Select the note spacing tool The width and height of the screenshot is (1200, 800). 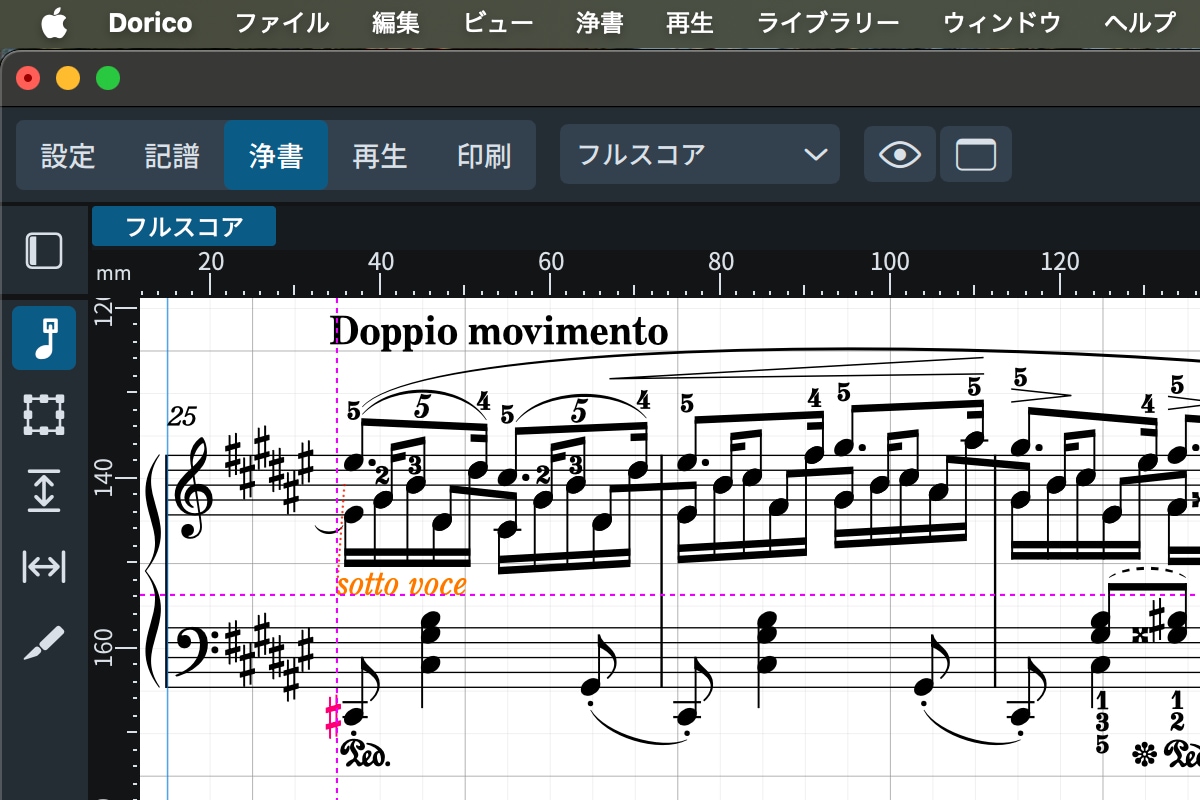coord(44,567)
